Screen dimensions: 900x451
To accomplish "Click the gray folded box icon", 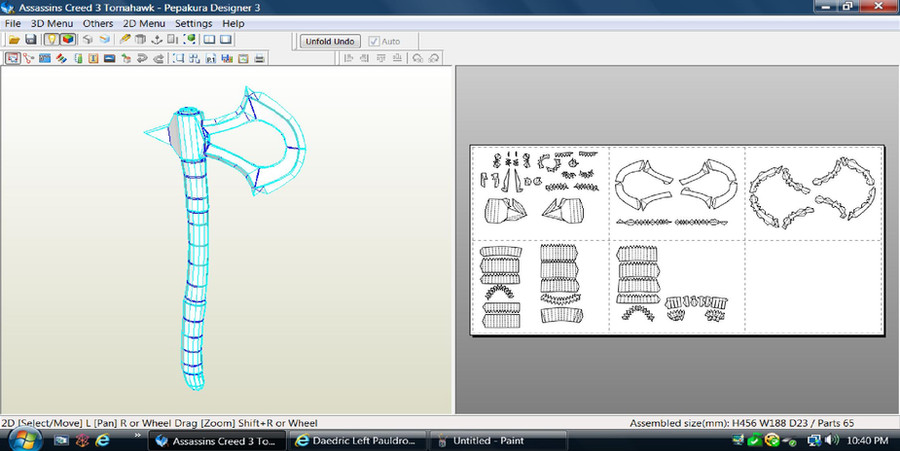I will [x=141, y=40].
